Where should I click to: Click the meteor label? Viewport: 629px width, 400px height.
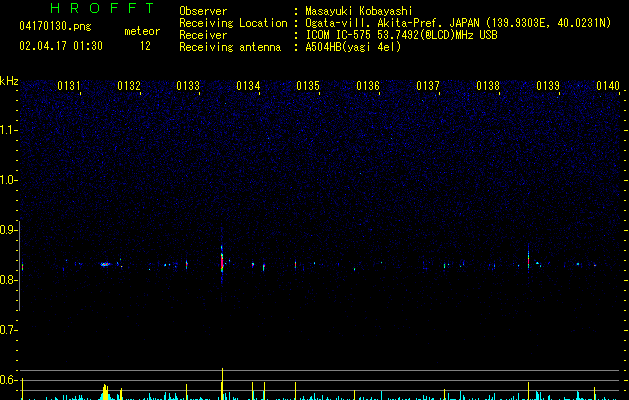pos(142,31)
